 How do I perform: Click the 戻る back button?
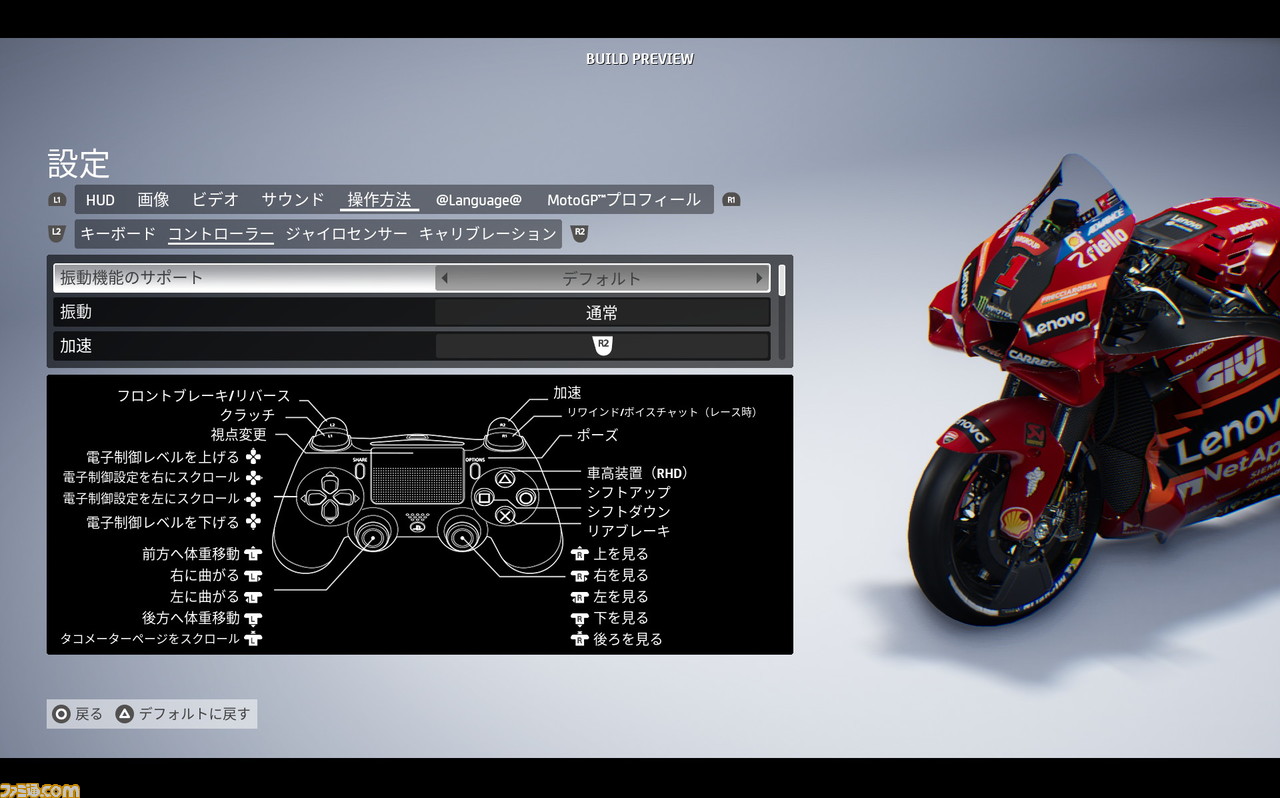pyautogui.click(x=78, y=714)
